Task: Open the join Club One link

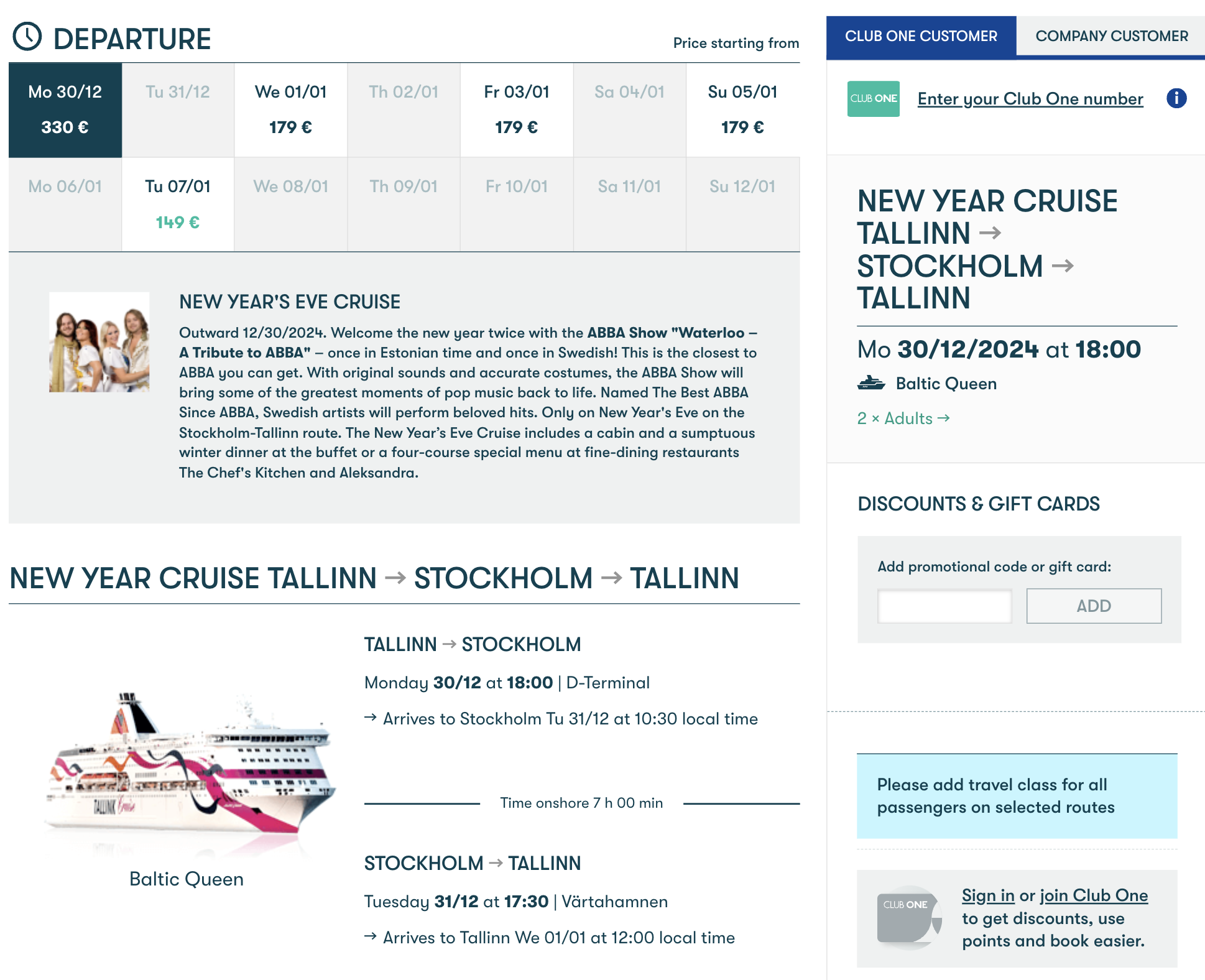Action: tap(1094, 895)
